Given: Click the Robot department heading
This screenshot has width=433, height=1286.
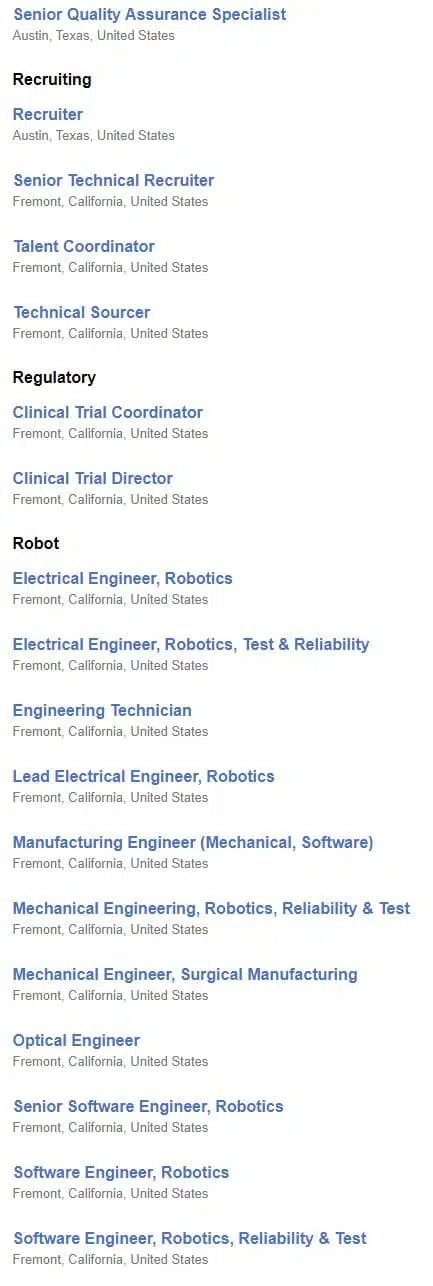Looking at the screenshot, I should [36, 544].
